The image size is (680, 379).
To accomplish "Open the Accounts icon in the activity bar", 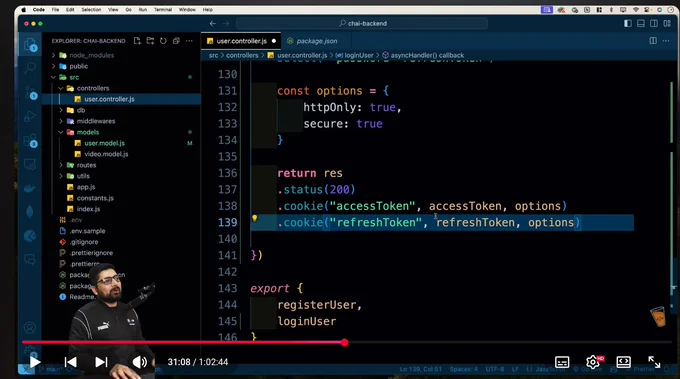I will [30, 327].
